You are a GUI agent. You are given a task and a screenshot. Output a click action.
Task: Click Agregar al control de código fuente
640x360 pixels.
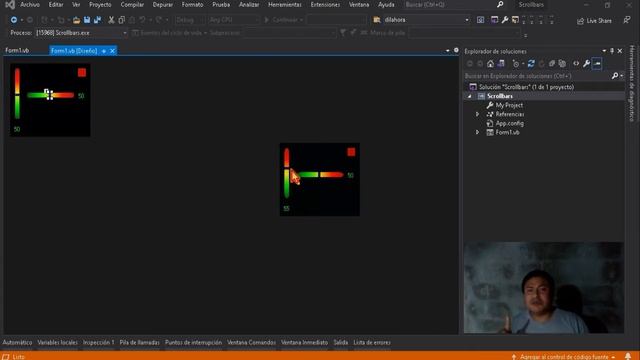[564, 357]
